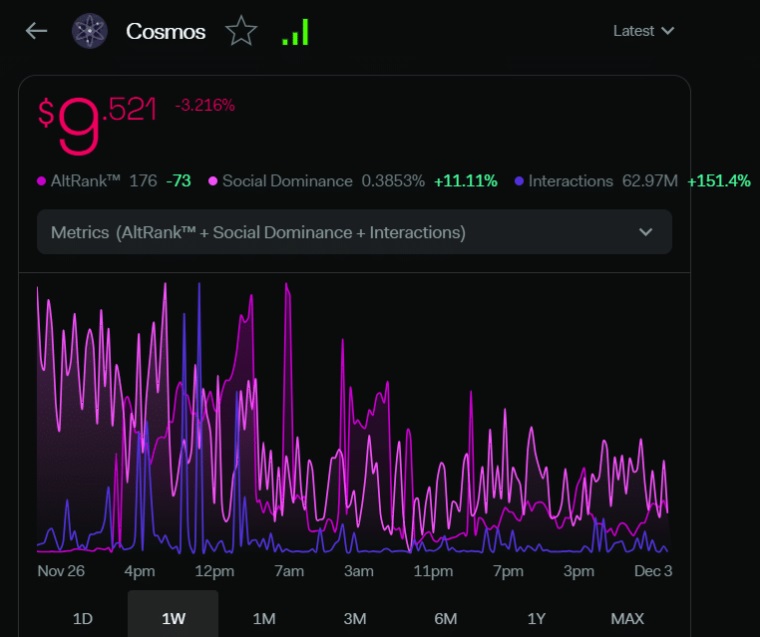Click the Cosmos title text
Viewport: 760px width, 637px height.
[x=166, y=32]
